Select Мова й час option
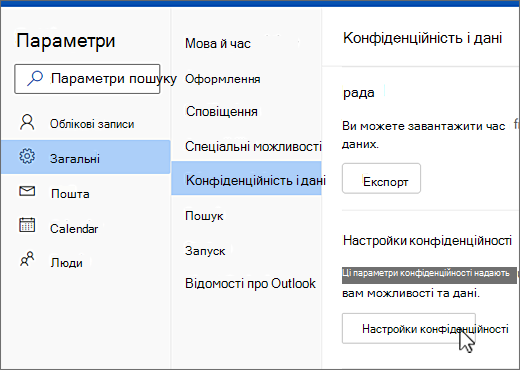The width and height of the screenshot is (520, 370). pyautogui.click(x=218, y=43)
